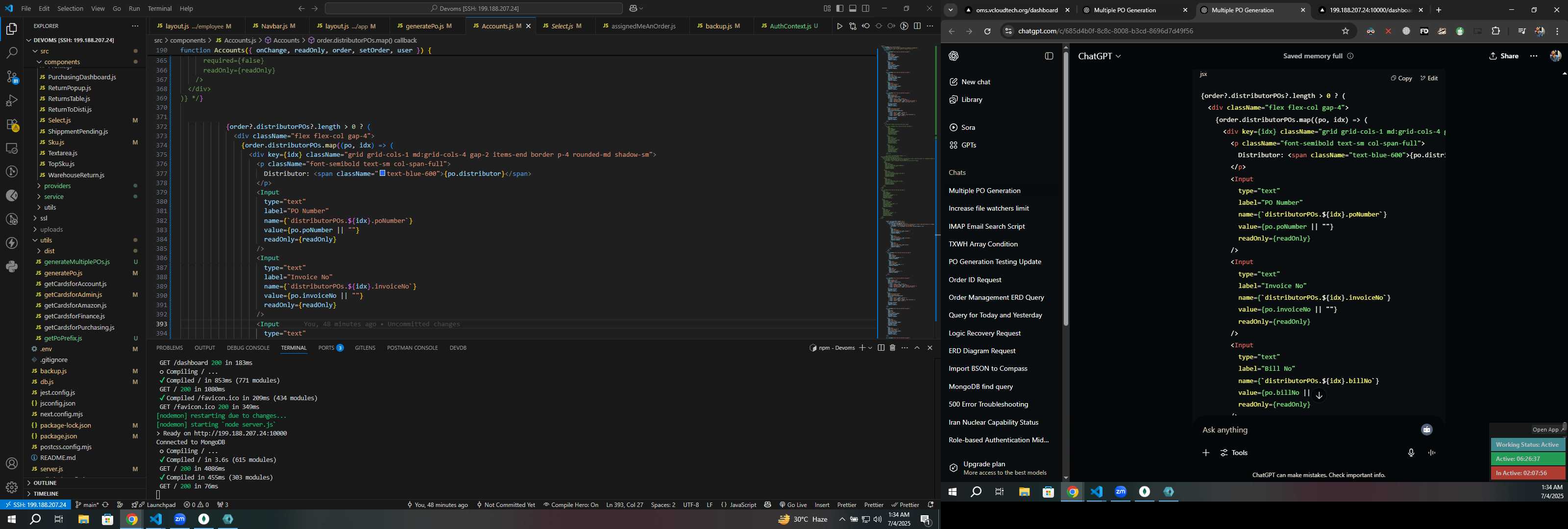Add attachment with plus in ChatGPT composer
Image resolution: width=1568 pixels, height=529 pixels.
(1206, 453)
